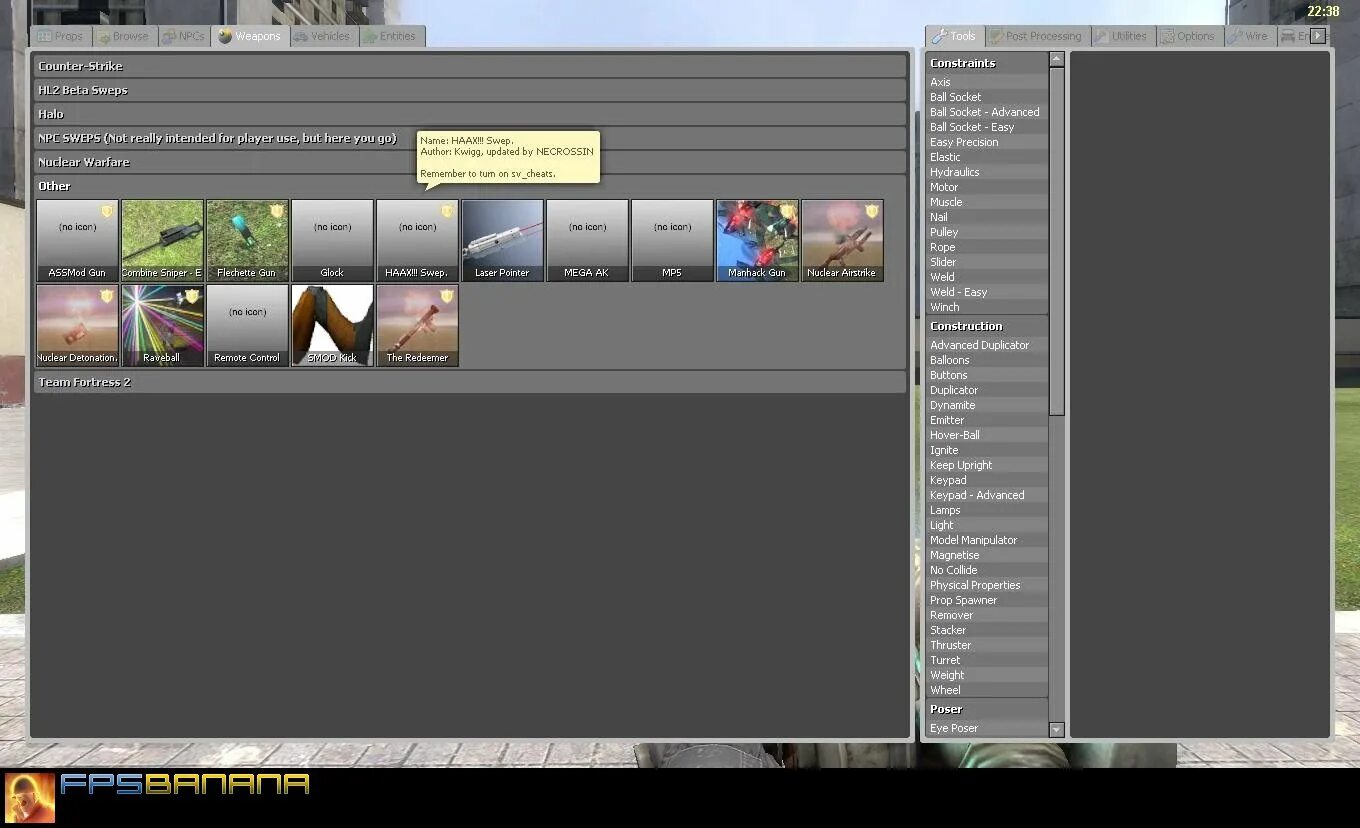This screenshot has height=828, width=1360.
Task: Click the Nuclear Detonation weapon icon
Action: click(x=77, y=325)
